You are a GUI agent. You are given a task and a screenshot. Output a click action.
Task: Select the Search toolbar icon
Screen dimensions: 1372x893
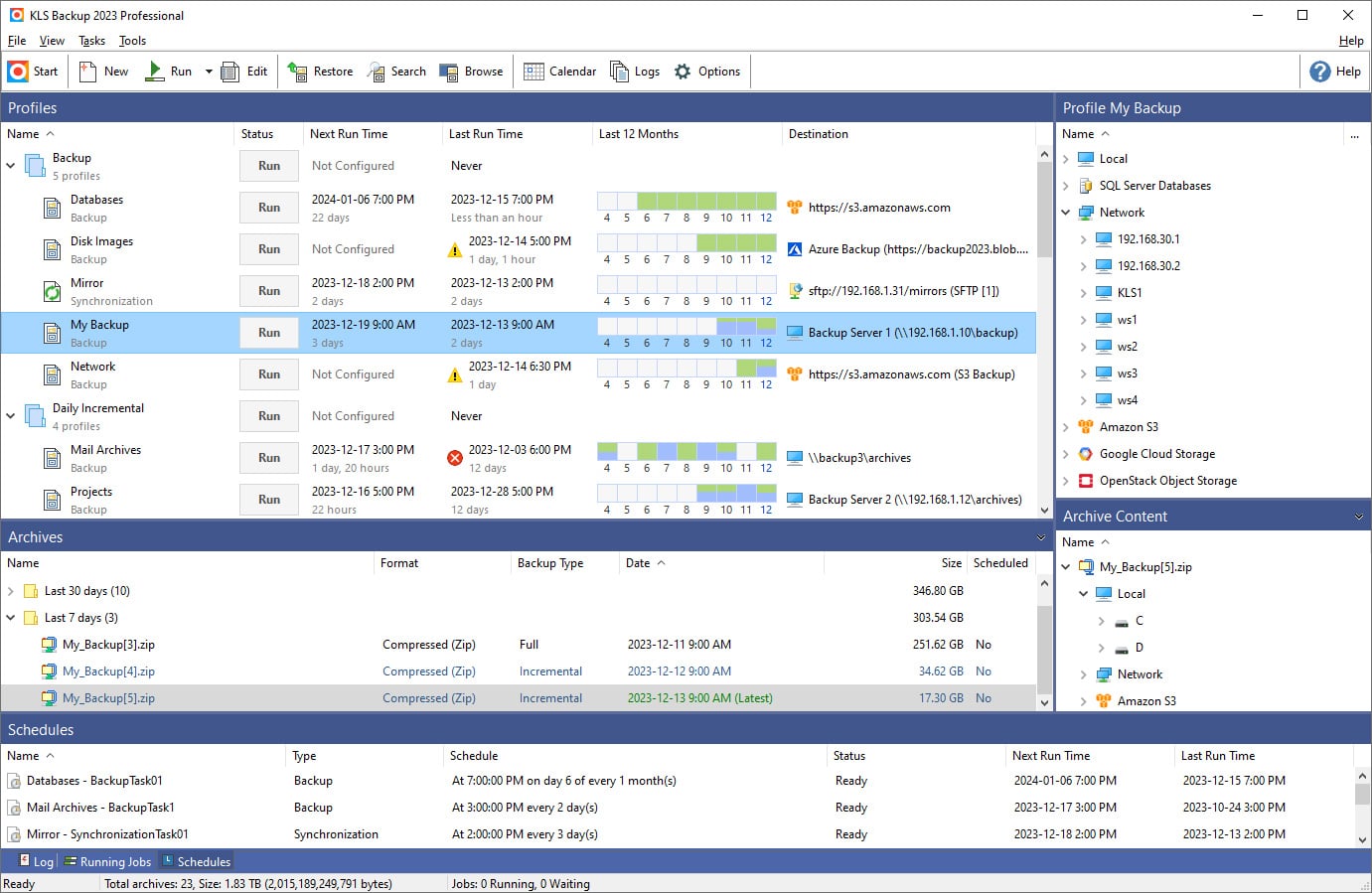pos(396,71)
